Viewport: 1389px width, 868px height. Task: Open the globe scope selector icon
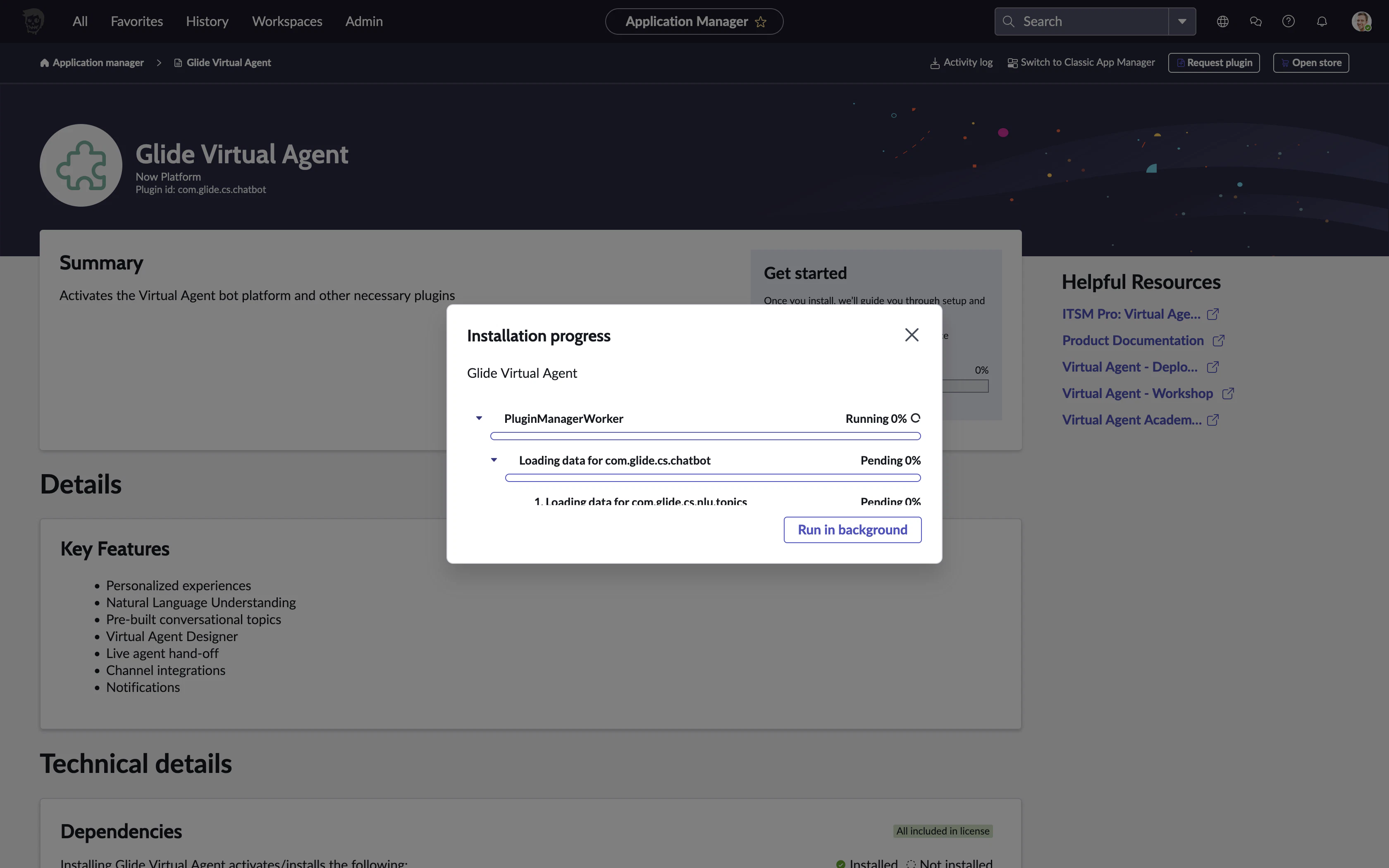coord(1222,22)
